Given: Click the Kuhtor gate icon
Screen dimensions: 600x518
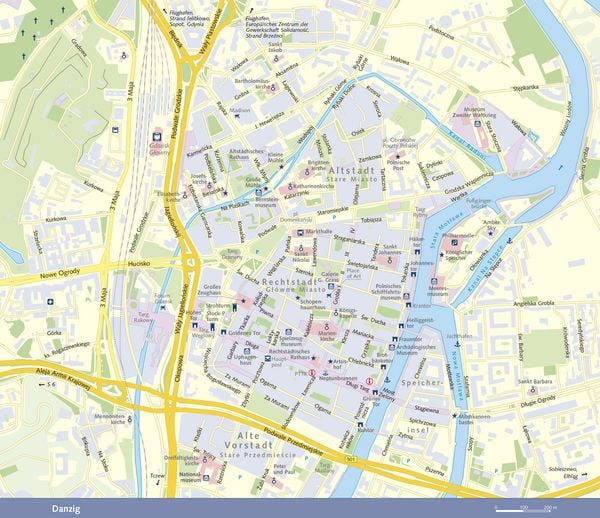Looking at the screenshot, I should (360, 424).
